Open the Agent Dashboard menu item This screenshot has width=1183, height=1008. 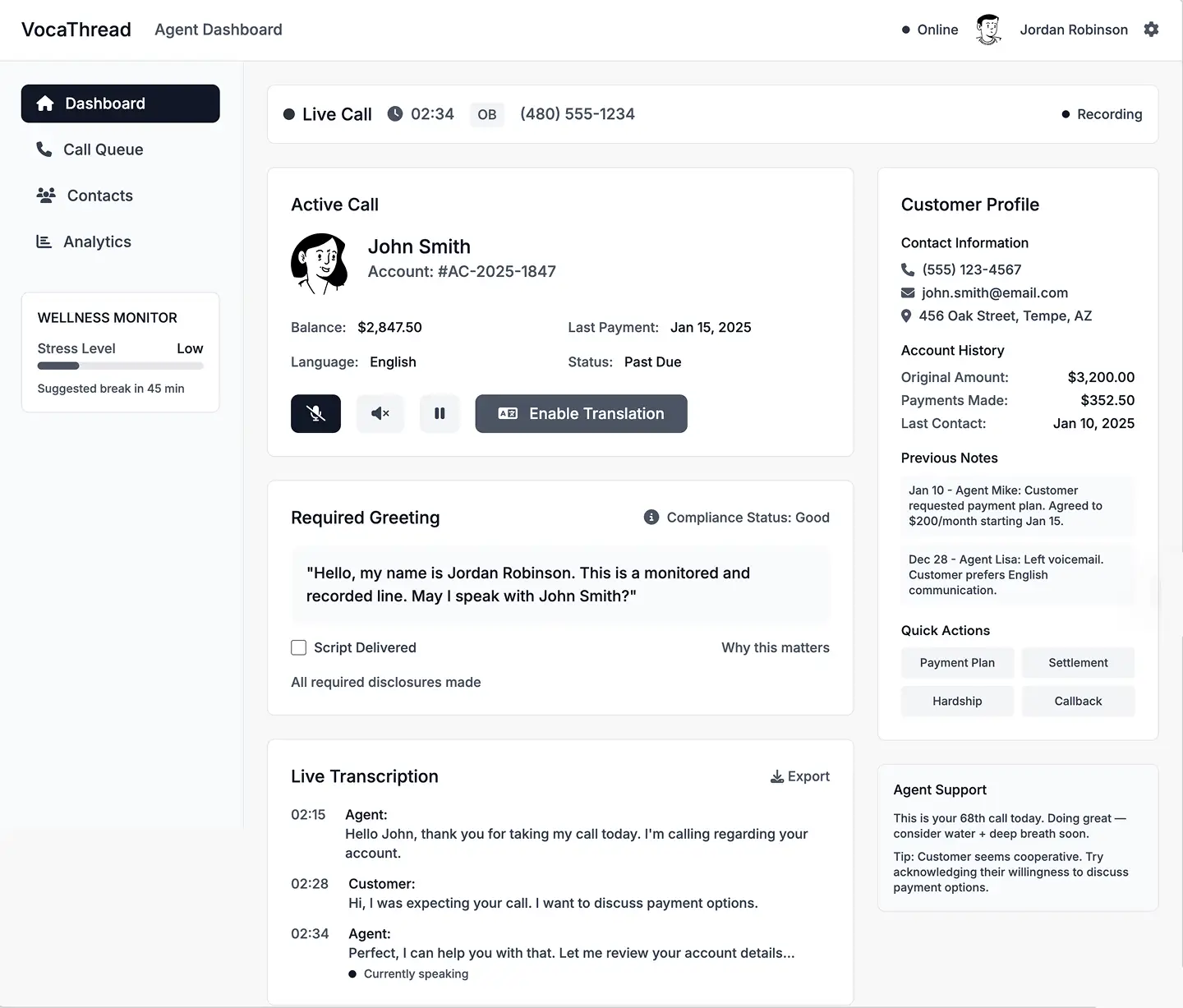pos(218,30)
